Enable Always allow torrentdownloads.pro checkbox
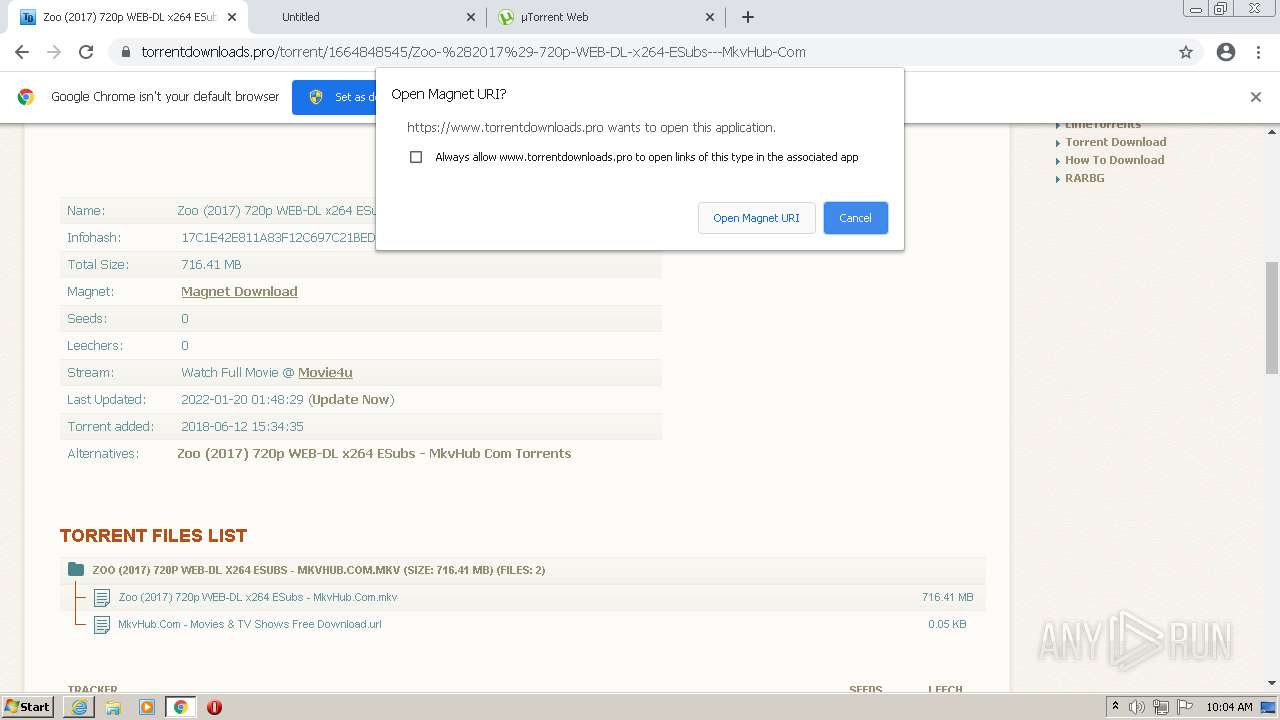The height and width of the screenshot is (720, 1280). 416,157
